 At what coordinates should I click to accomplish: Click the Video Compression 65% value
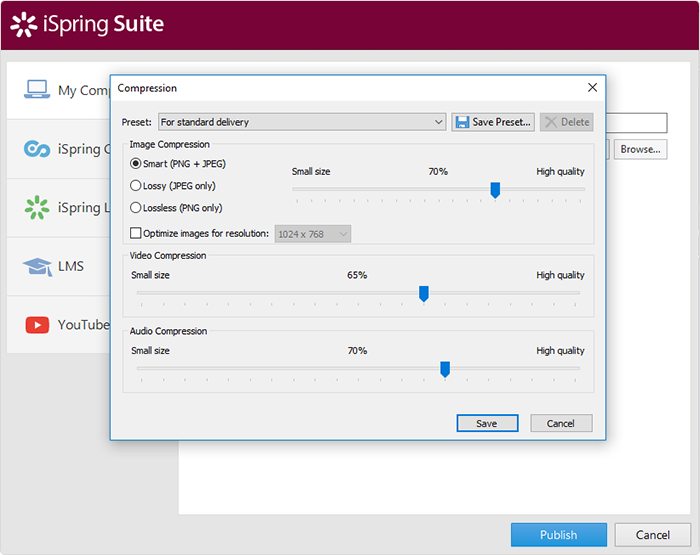(357, 275)
